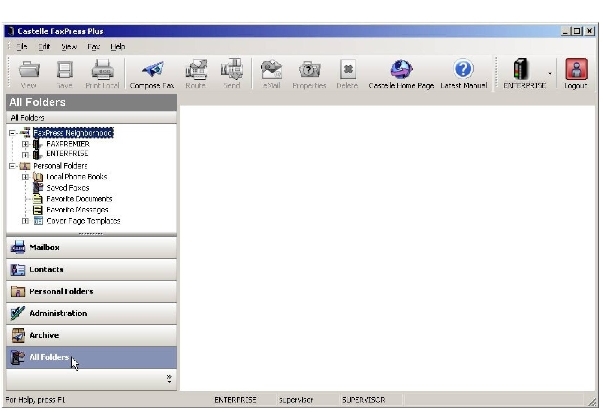Collapse the Personal Folders tree node
This screenshot has width=603, height=412.
pos(12,166)
